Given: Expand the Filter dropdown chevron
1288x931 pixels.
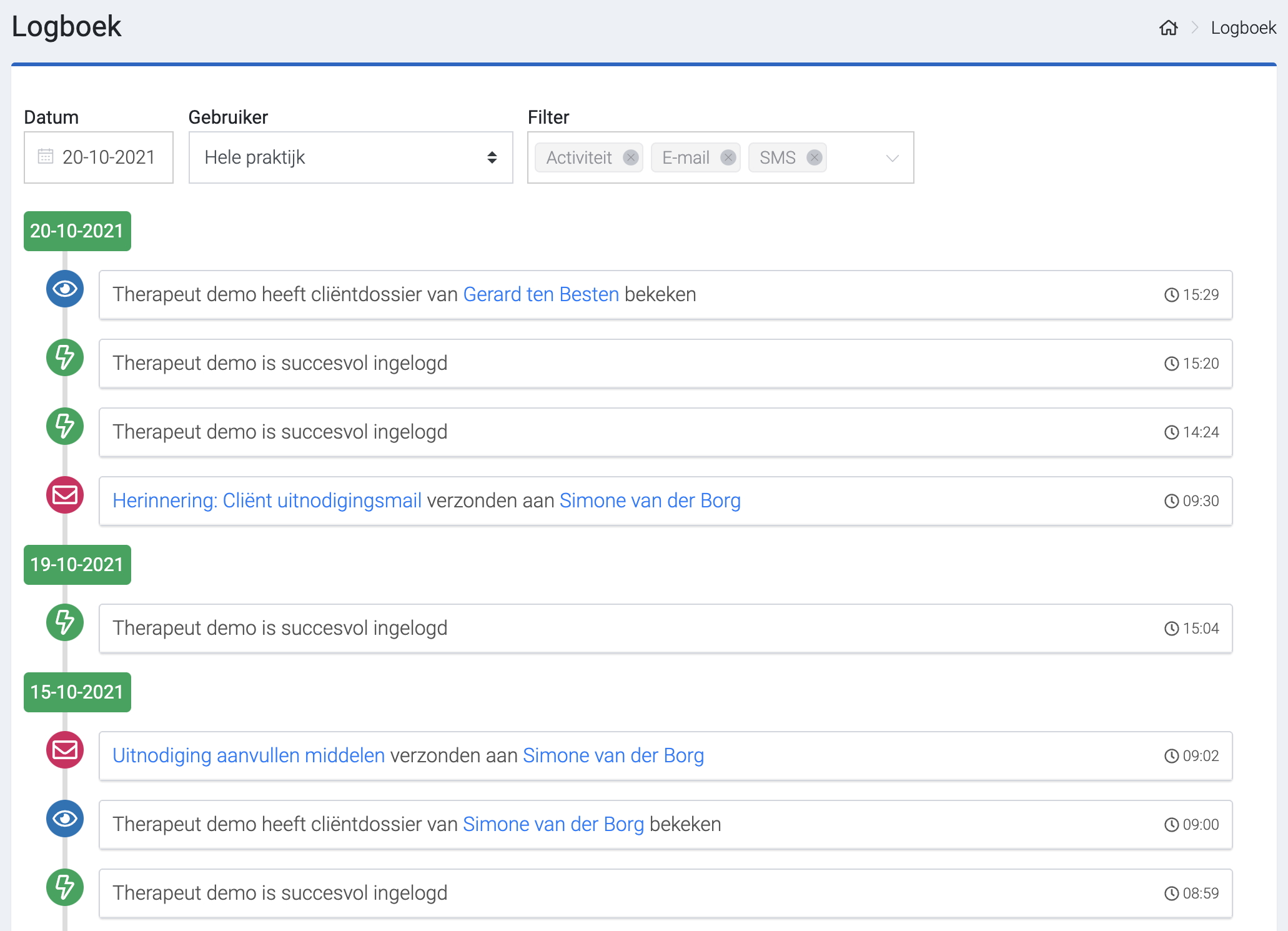Looking at the screenshot, I should click(892, 158).
